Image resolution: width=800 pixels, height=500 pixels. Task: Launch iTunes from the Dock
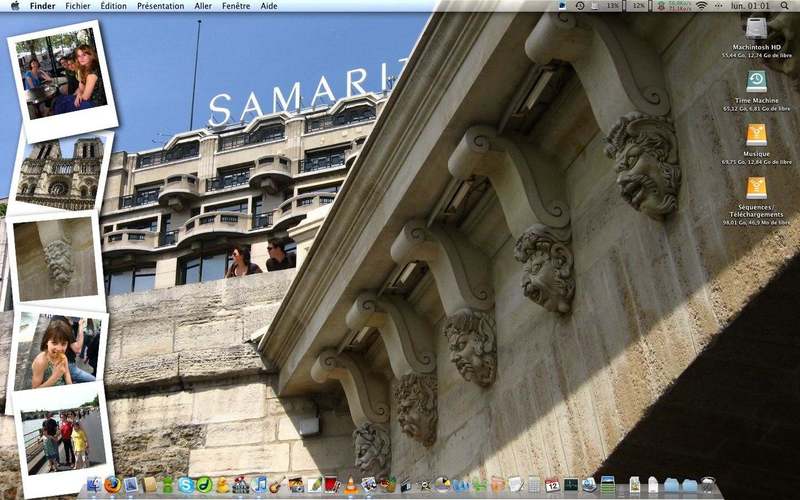click(259, 485)
